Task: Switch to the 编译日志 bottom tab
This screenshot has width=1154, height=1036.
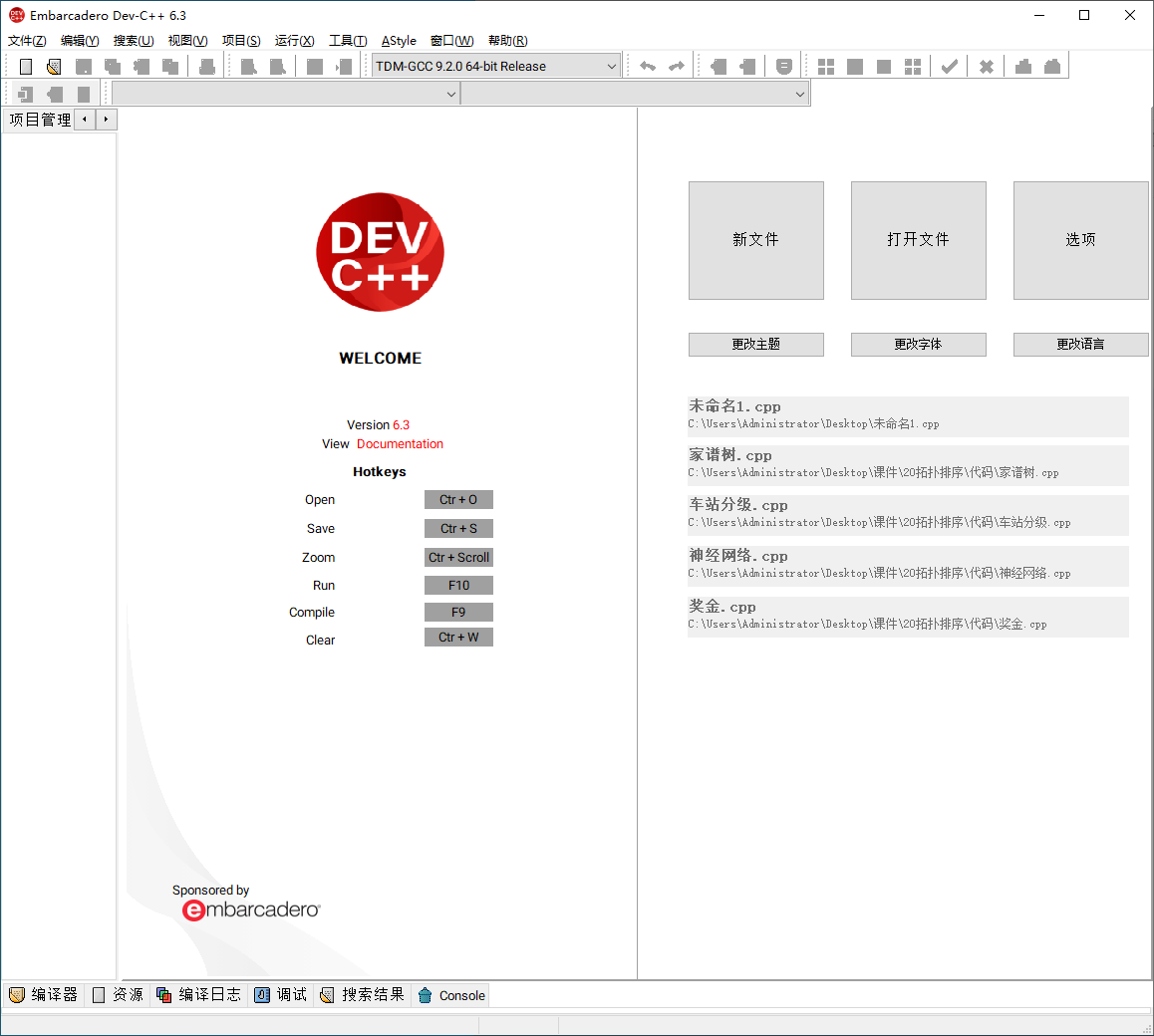Action: pyautogui.click(x=198, y=995)
